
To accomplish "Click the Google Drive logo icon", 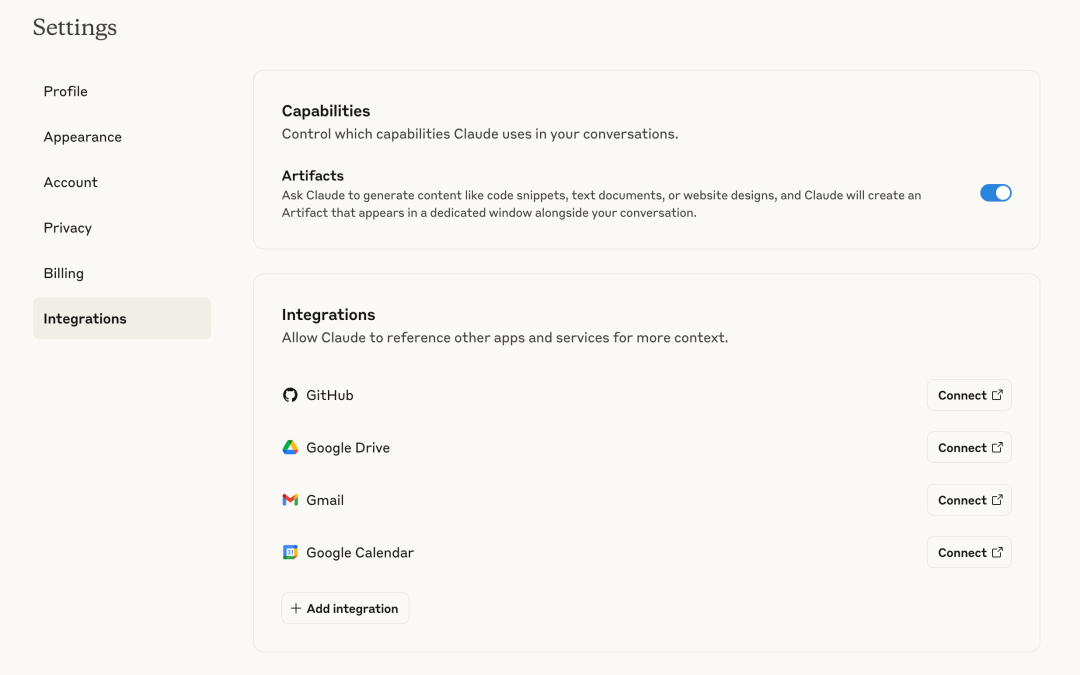I will tap(290, 448).
